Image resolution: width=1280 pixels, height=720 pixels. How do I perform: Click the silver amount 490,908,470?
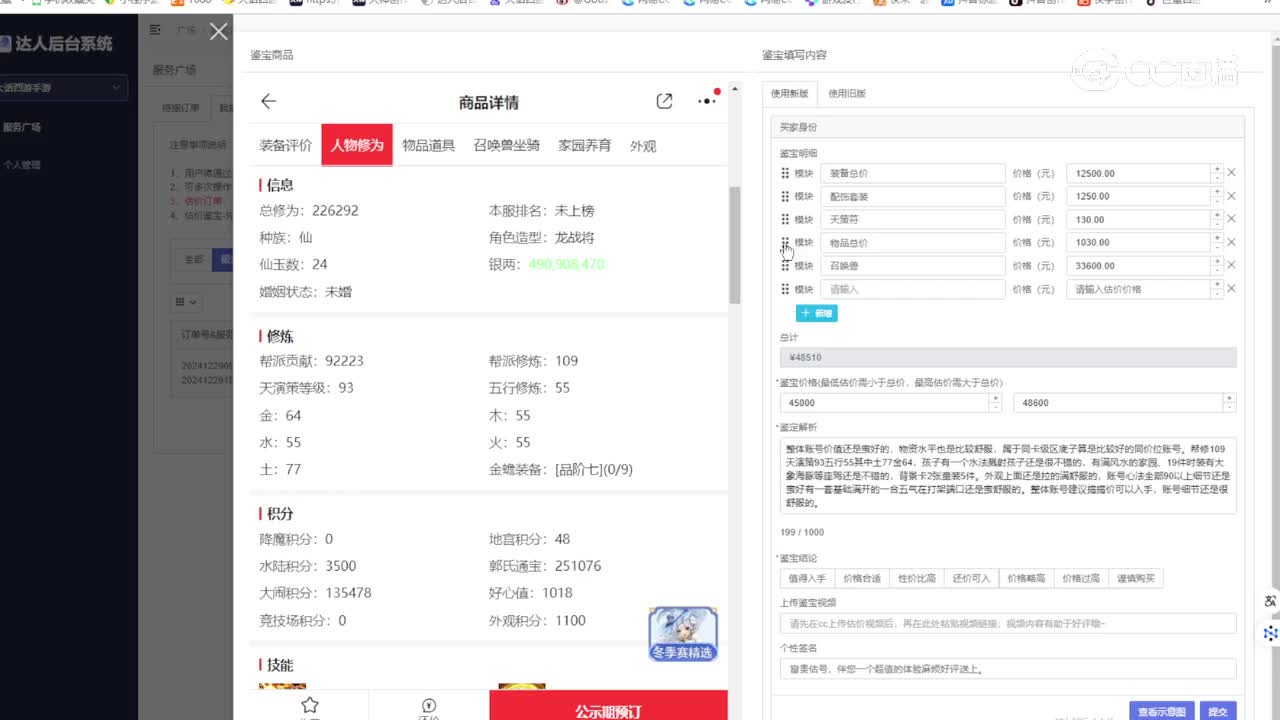tap(566, 264)
